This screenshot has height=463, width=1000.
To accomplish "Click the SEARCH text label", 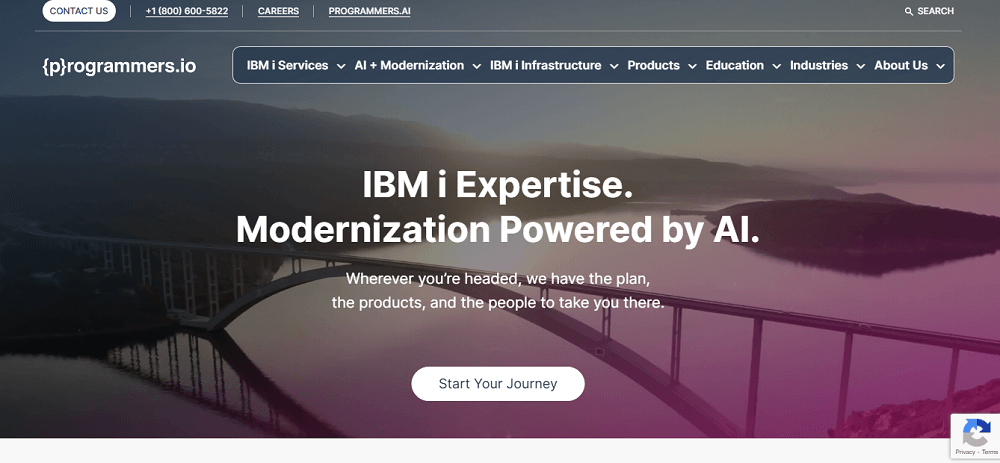I will point(935,12).
